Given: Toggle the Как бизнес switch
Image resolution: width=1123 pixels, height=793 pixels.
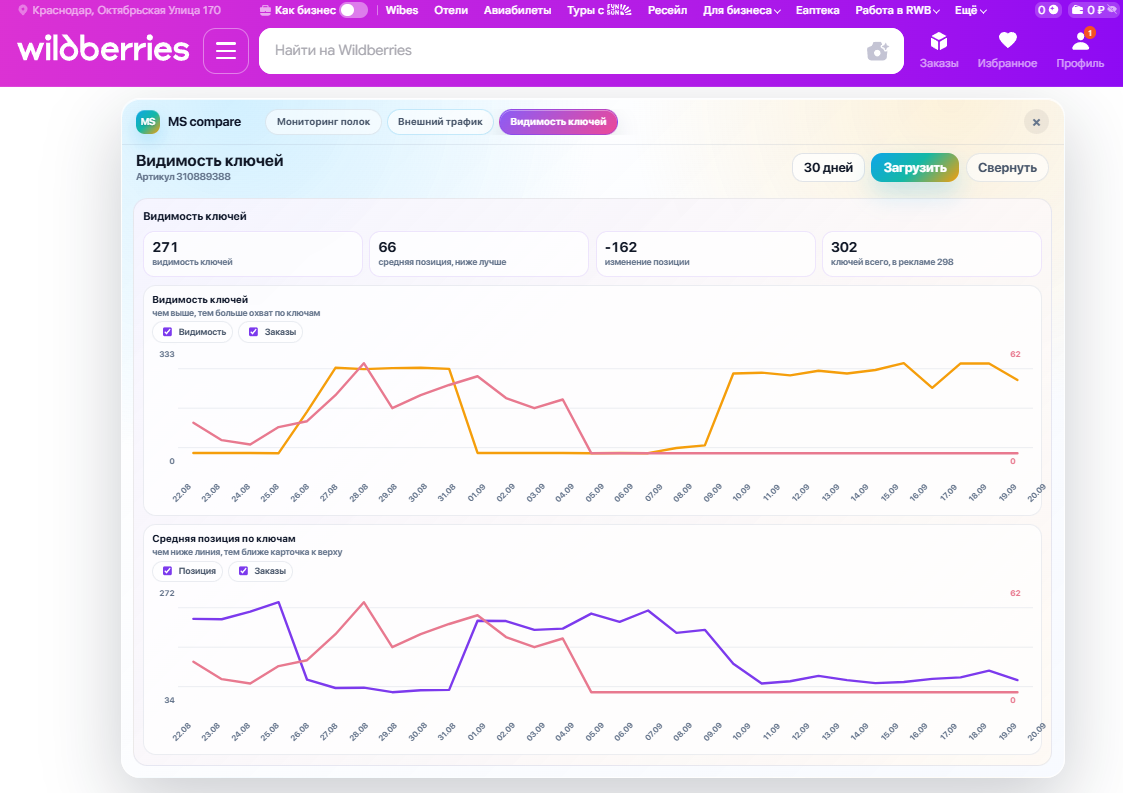Looking at the screenshot, I should coord(353,10).
